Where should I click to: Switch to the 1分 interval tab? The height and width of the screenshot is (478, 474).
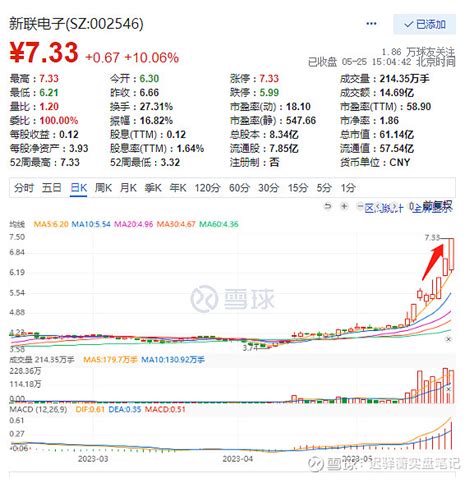(x=348, y=188)
